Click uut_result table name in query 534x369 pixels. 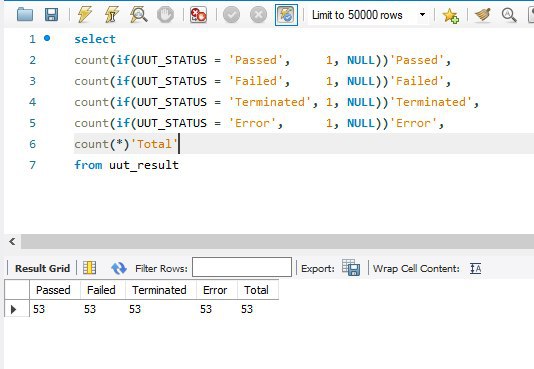click(x=144, y=165)
